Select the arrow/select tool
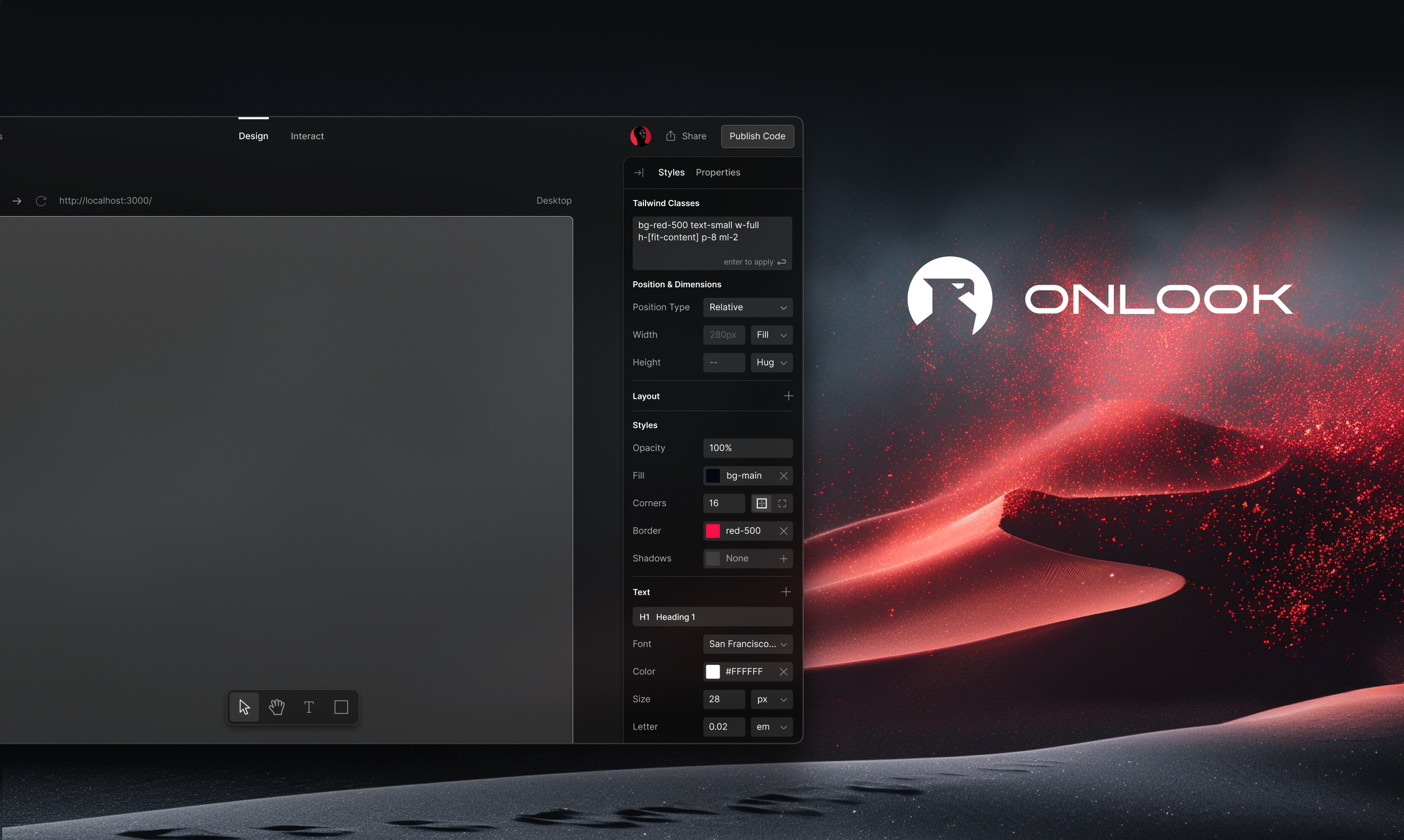The height and width of the screenshot is (840, 1404). [x=244, y=707]
